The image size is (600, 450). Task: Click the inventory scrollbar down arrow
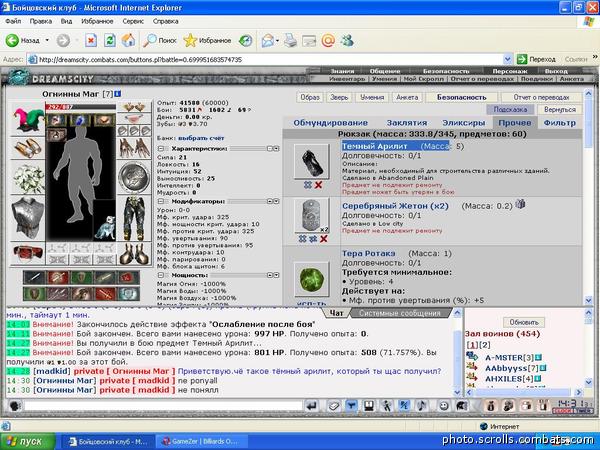pos(588,301)
